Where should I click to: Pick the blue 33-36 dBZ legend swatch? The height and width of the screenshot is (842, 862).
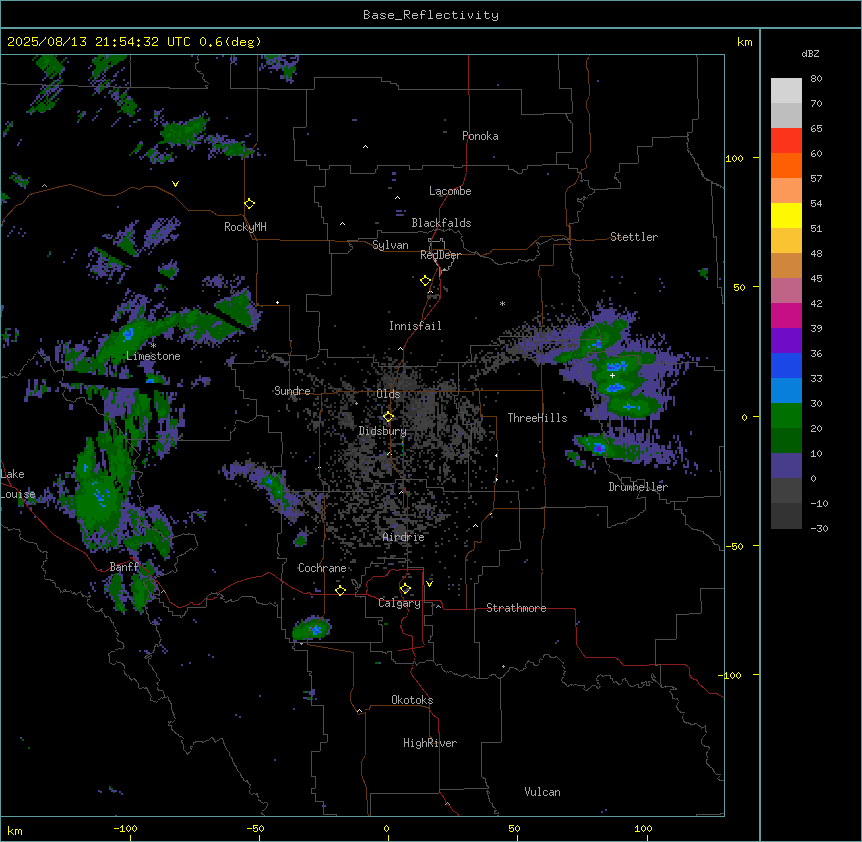[786, 365]
